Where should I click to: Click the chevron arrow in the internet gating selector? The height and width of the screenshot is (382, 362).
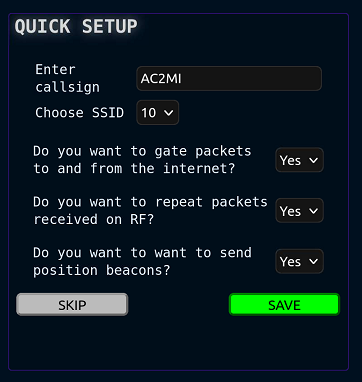pos(313,160)
